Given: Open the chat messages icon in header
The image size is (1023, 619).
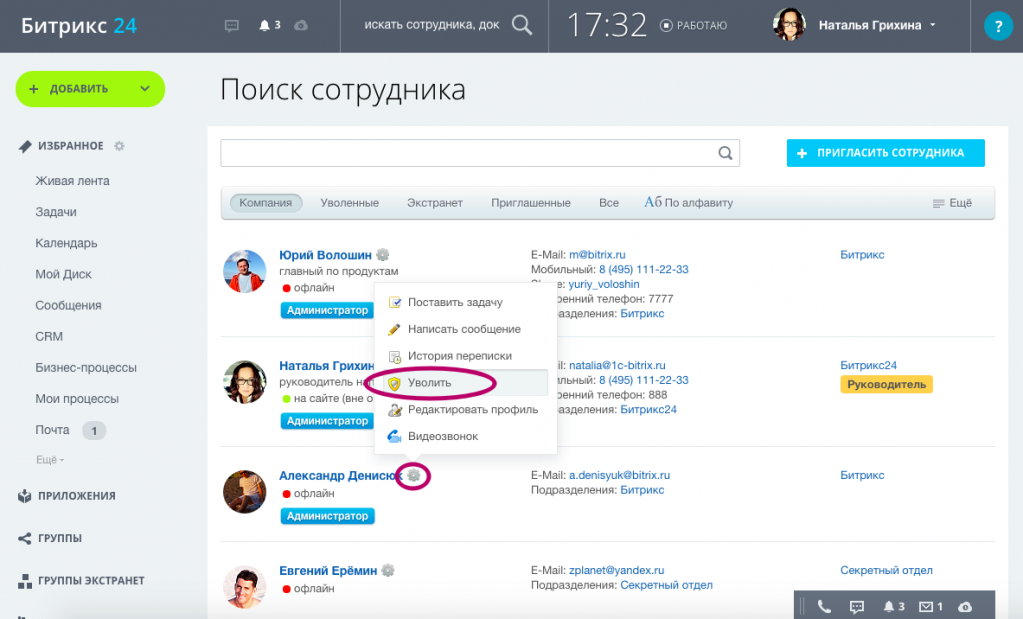Looking at the screenshot, I should pyautogui.click(x=232, y=25).
